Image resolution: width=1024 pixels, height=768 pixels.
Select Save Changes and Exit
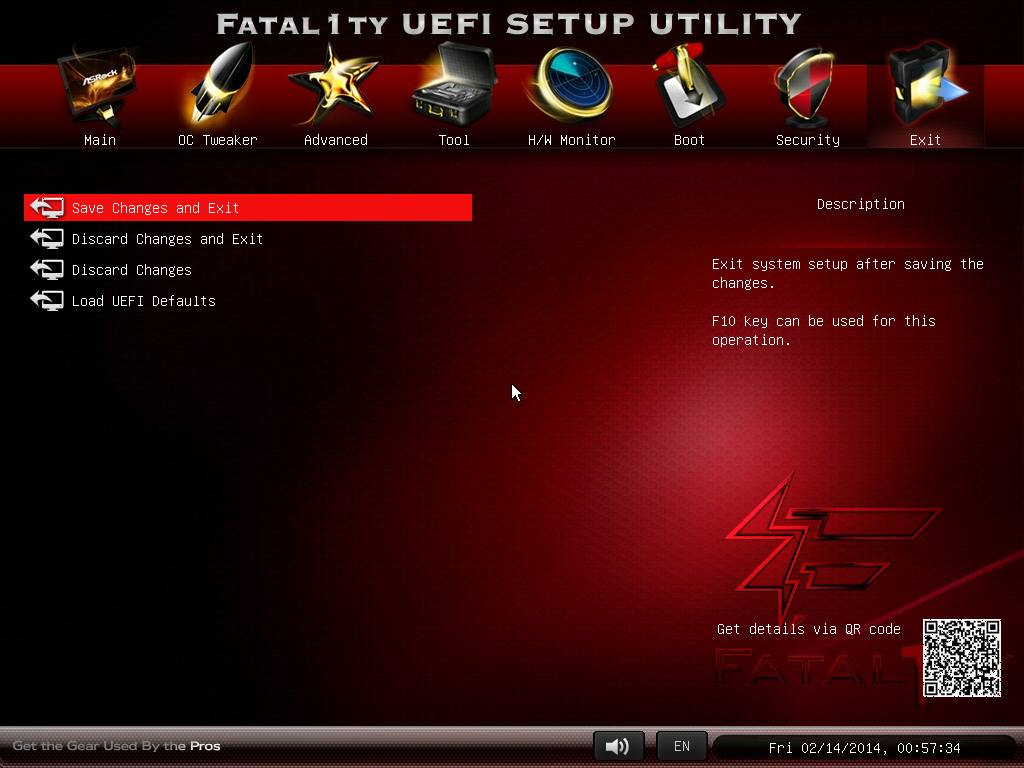[155, 208]
